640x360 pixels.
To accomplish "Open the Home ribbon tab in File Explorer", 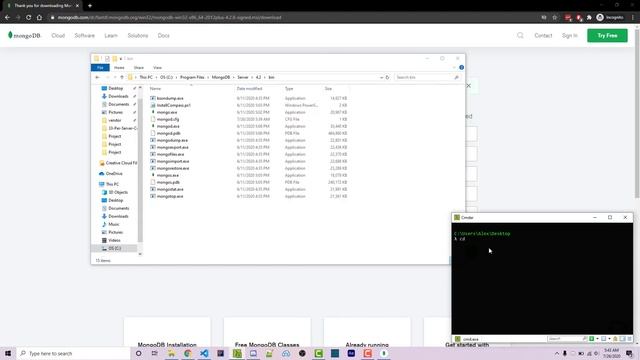I will (119, 68).
